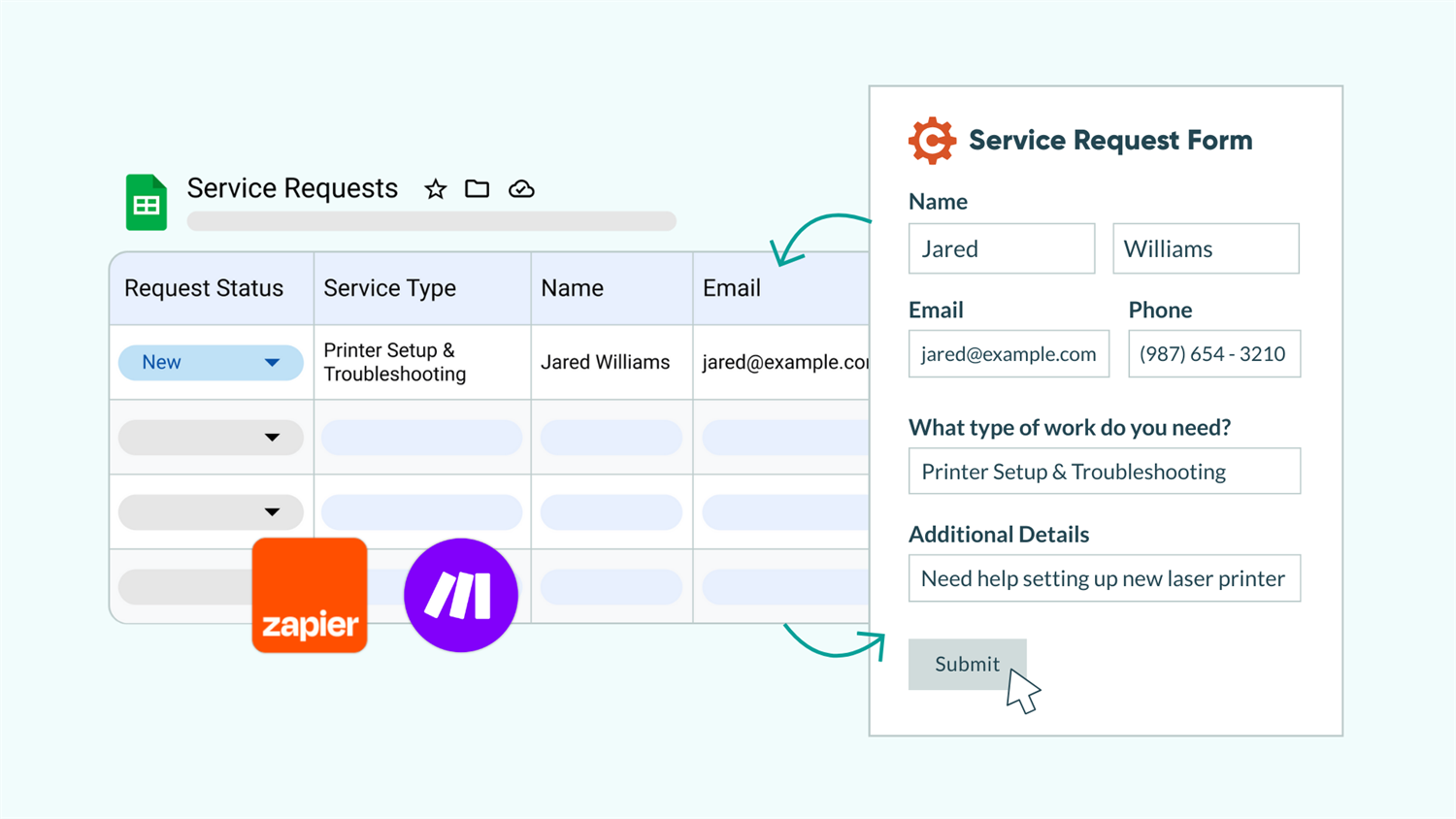
Task: Select the Request Status column header
Action: coord(203,288)
